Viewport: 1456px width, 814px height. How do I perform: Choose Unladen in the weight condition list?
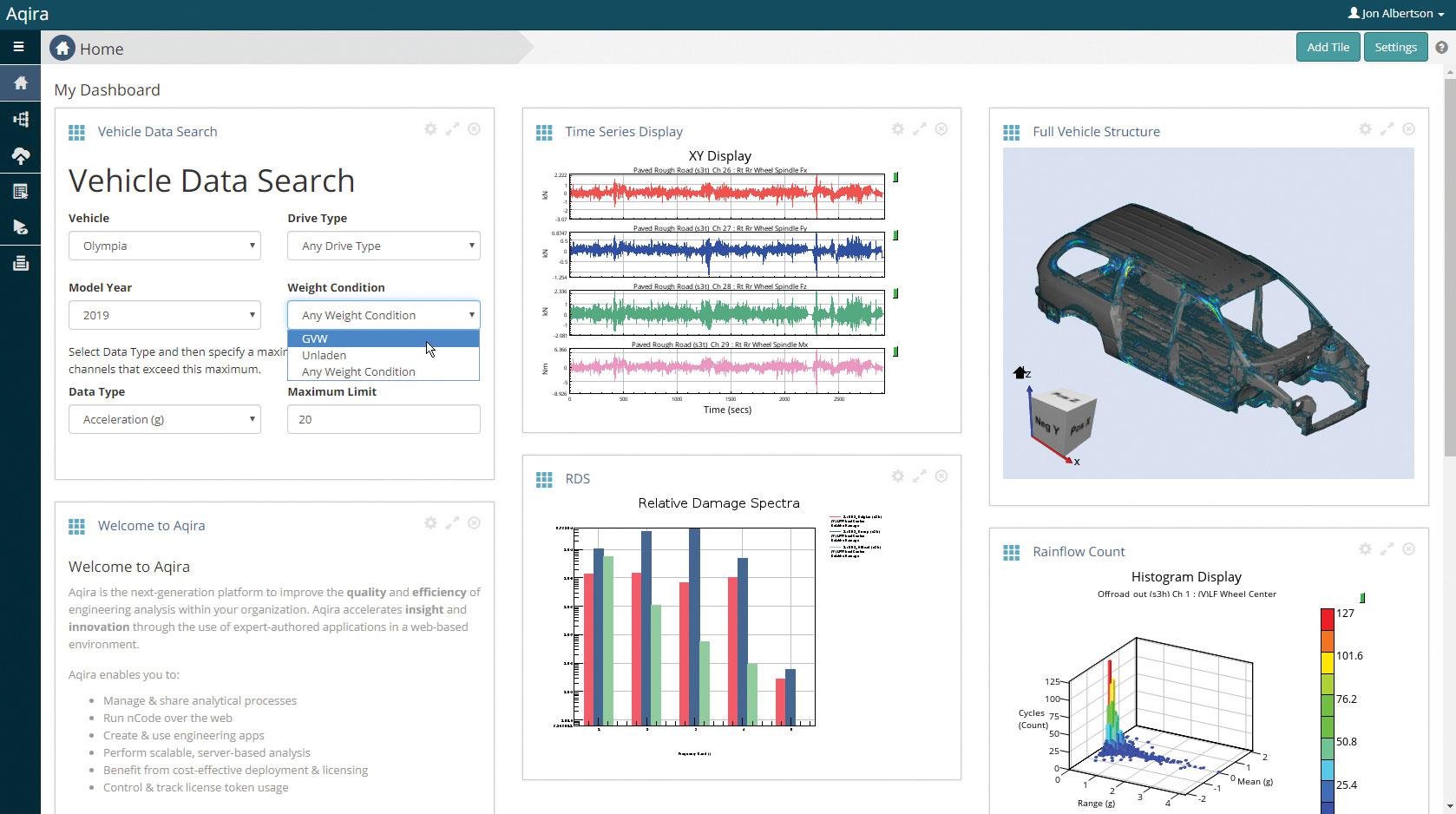pos(324,355)
